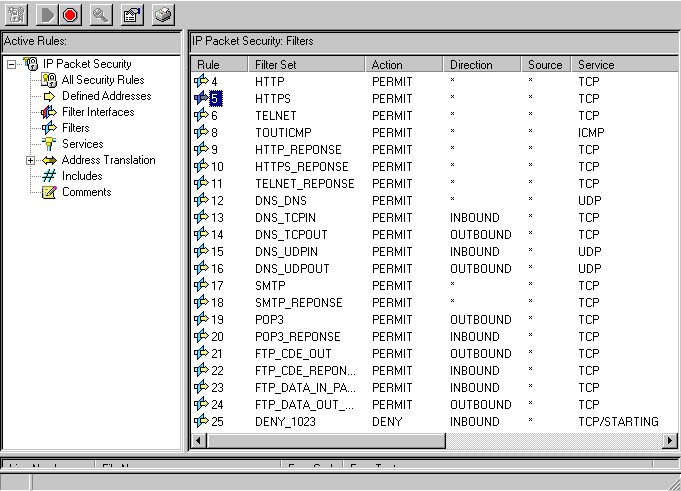This screenshot has width=681, height=491.
Task: Click the horizontal scrollbar left arrow
Action: [x=199, y=440]
